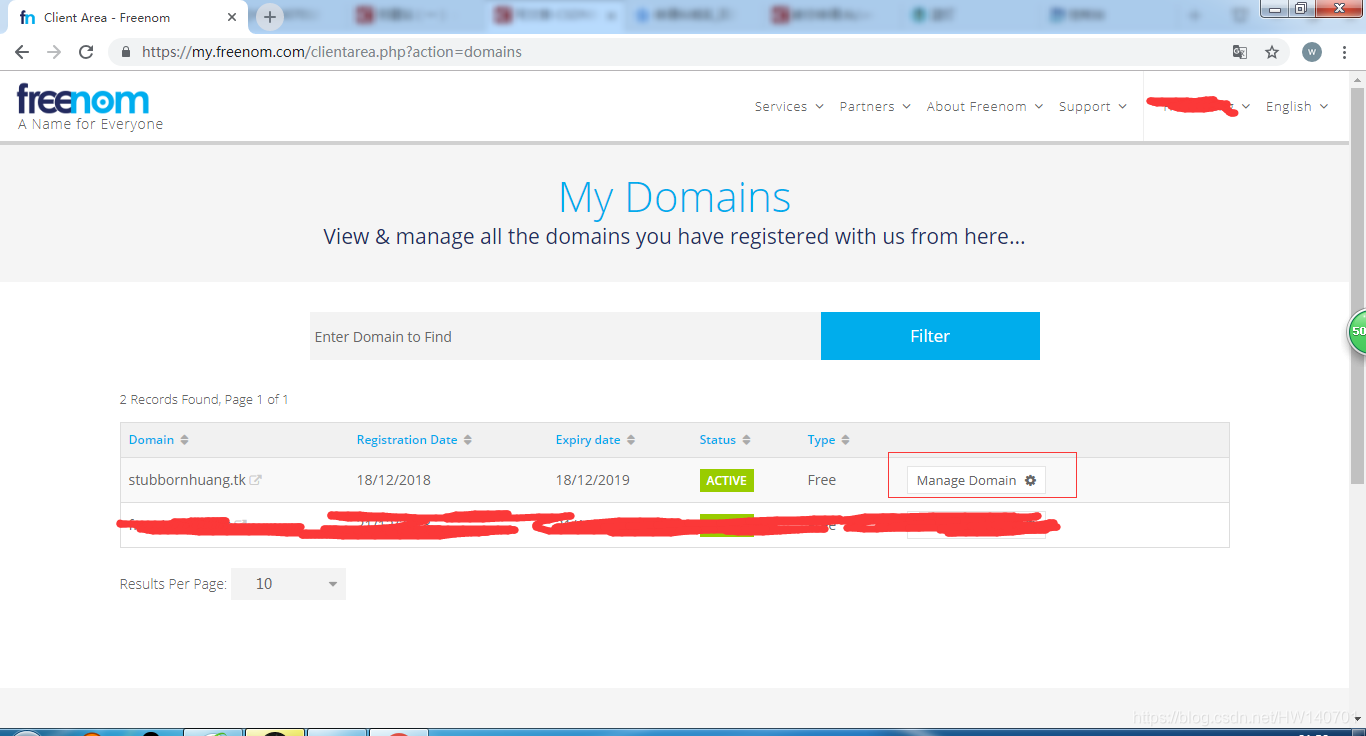This screenshot has width=1366, height=736.
Task: Click Expiry date column header
Action: point(588,440)
